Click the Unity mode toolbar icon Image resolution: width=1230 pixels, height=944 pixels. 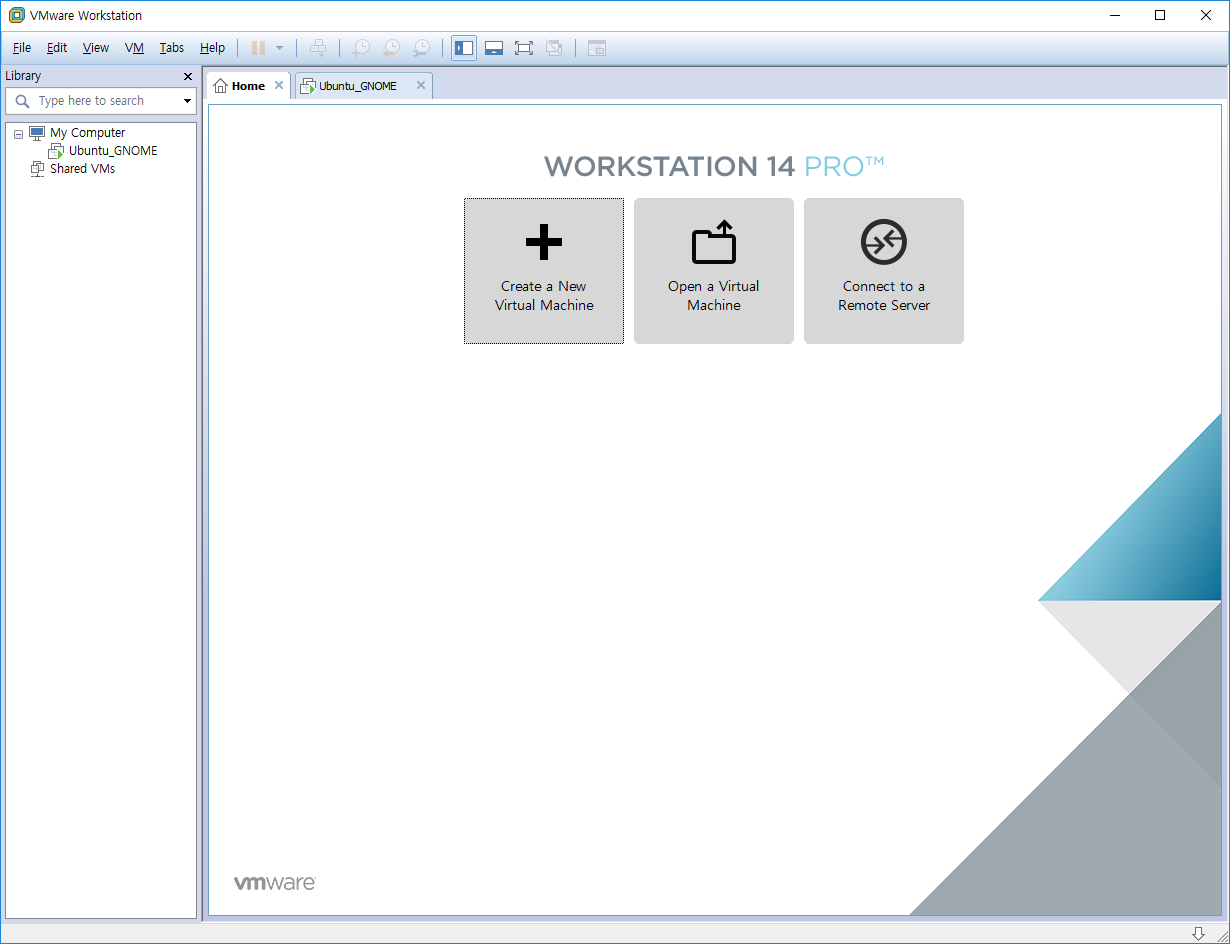pos(554,48)
